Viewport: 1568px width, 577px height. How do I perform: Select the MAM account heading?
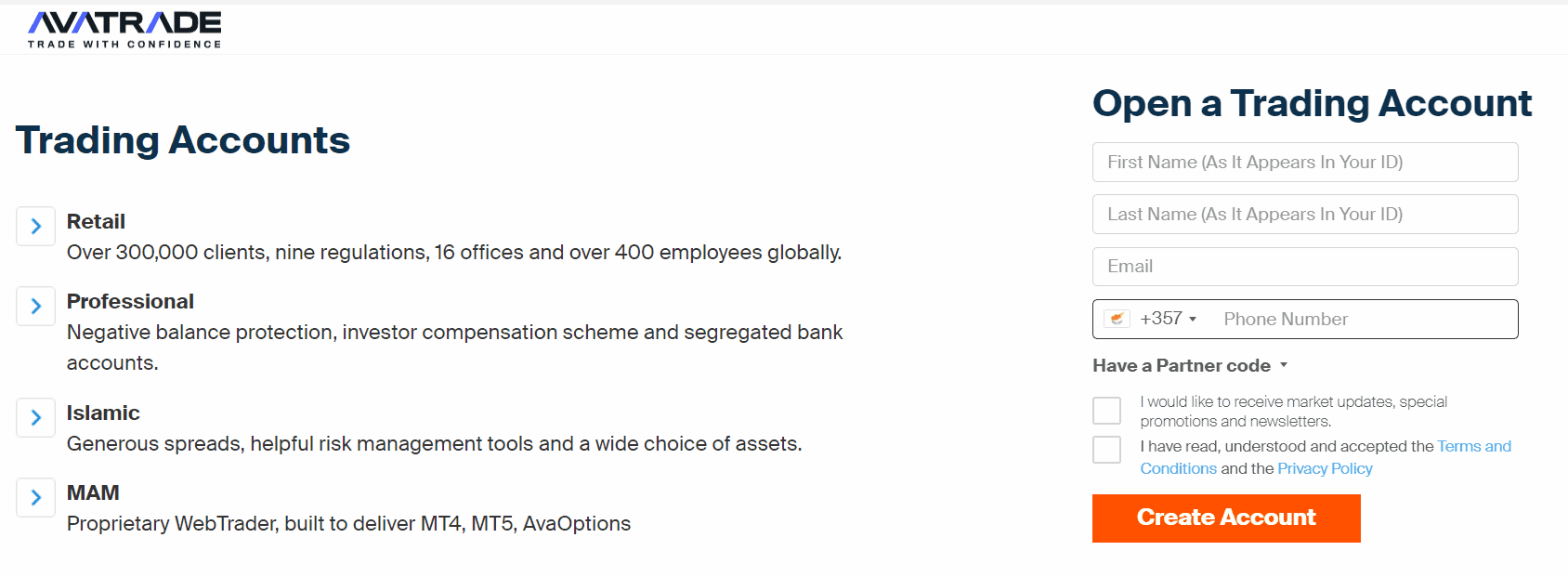93,492
